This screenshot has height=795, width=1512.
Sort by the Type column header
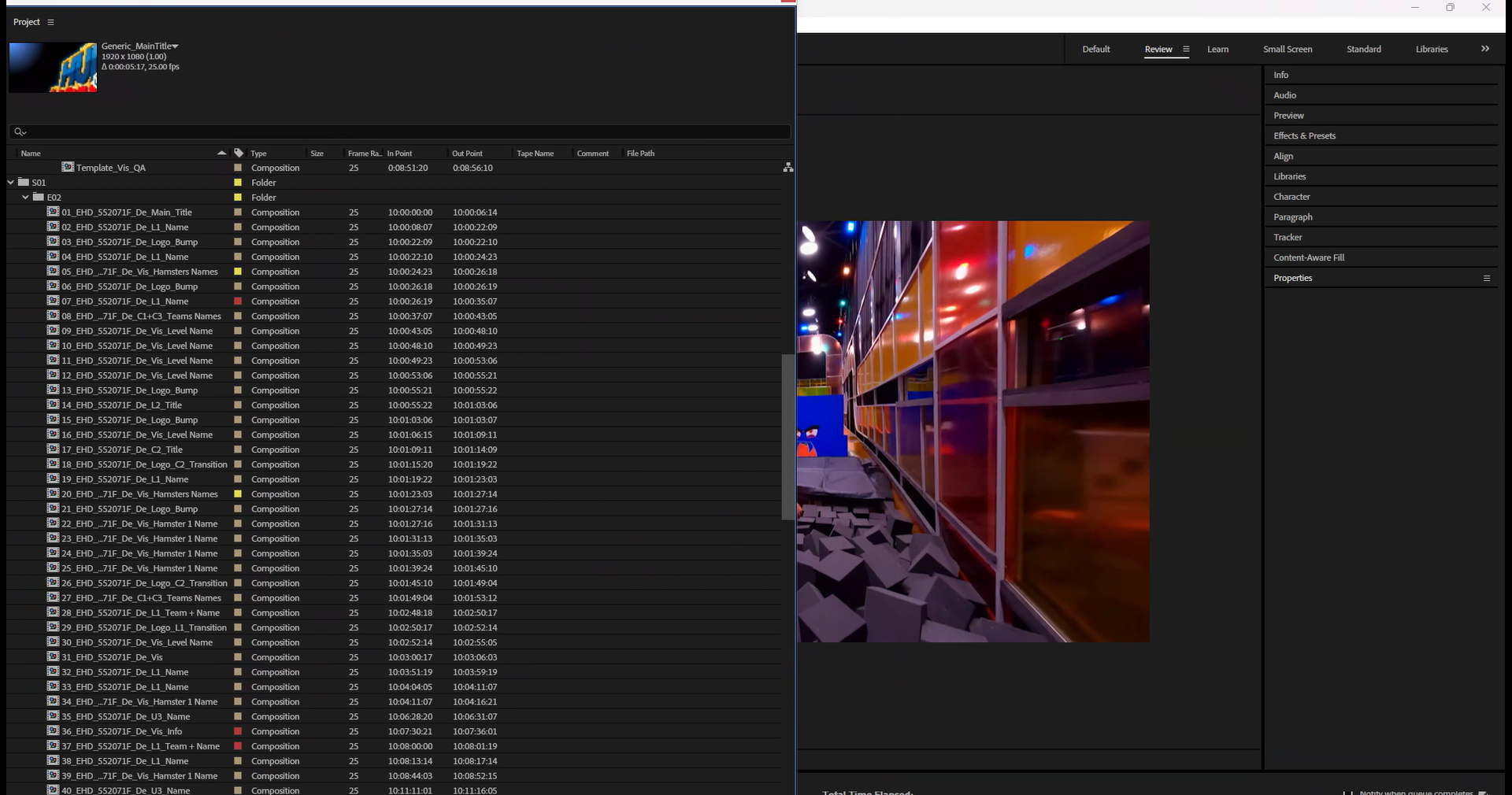coord(258,153)
